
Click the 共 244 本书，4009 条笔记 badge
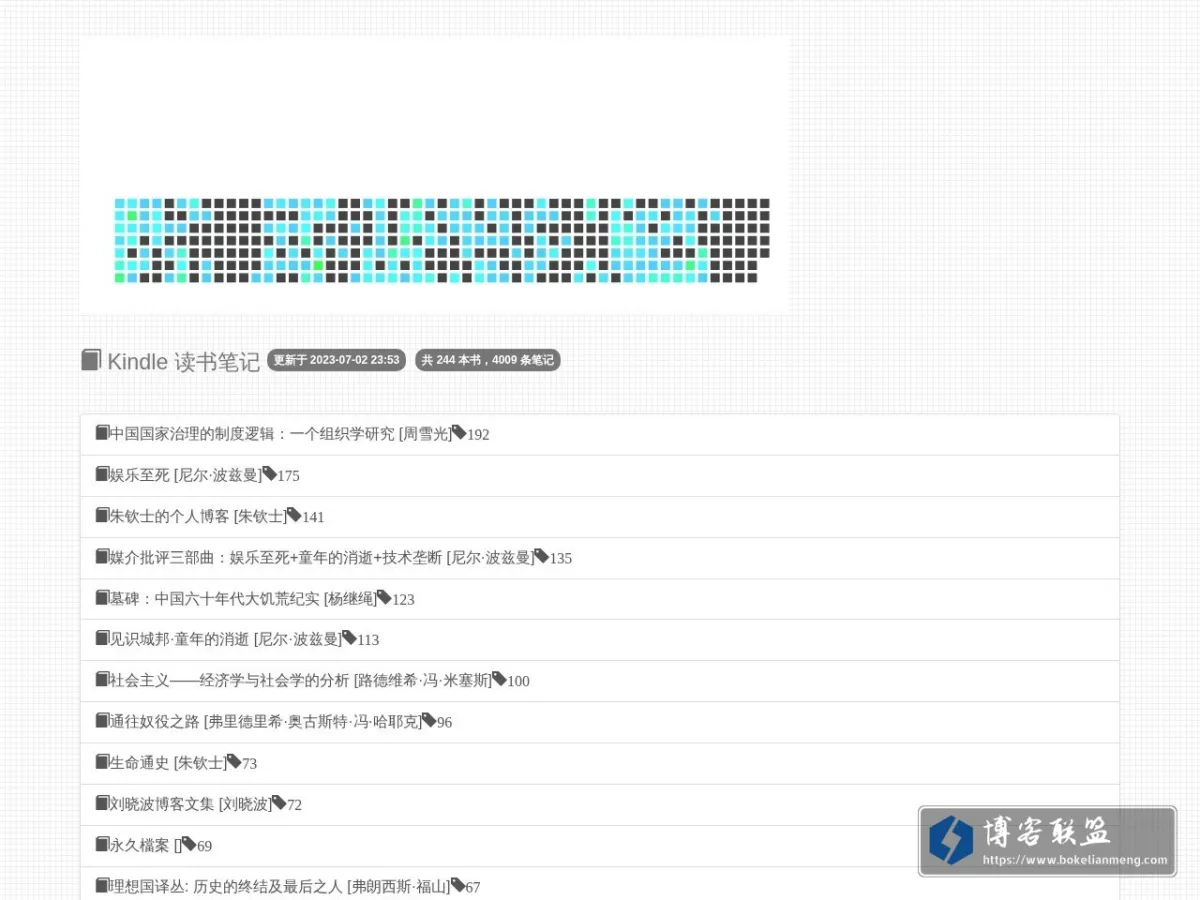click(488, 360)
